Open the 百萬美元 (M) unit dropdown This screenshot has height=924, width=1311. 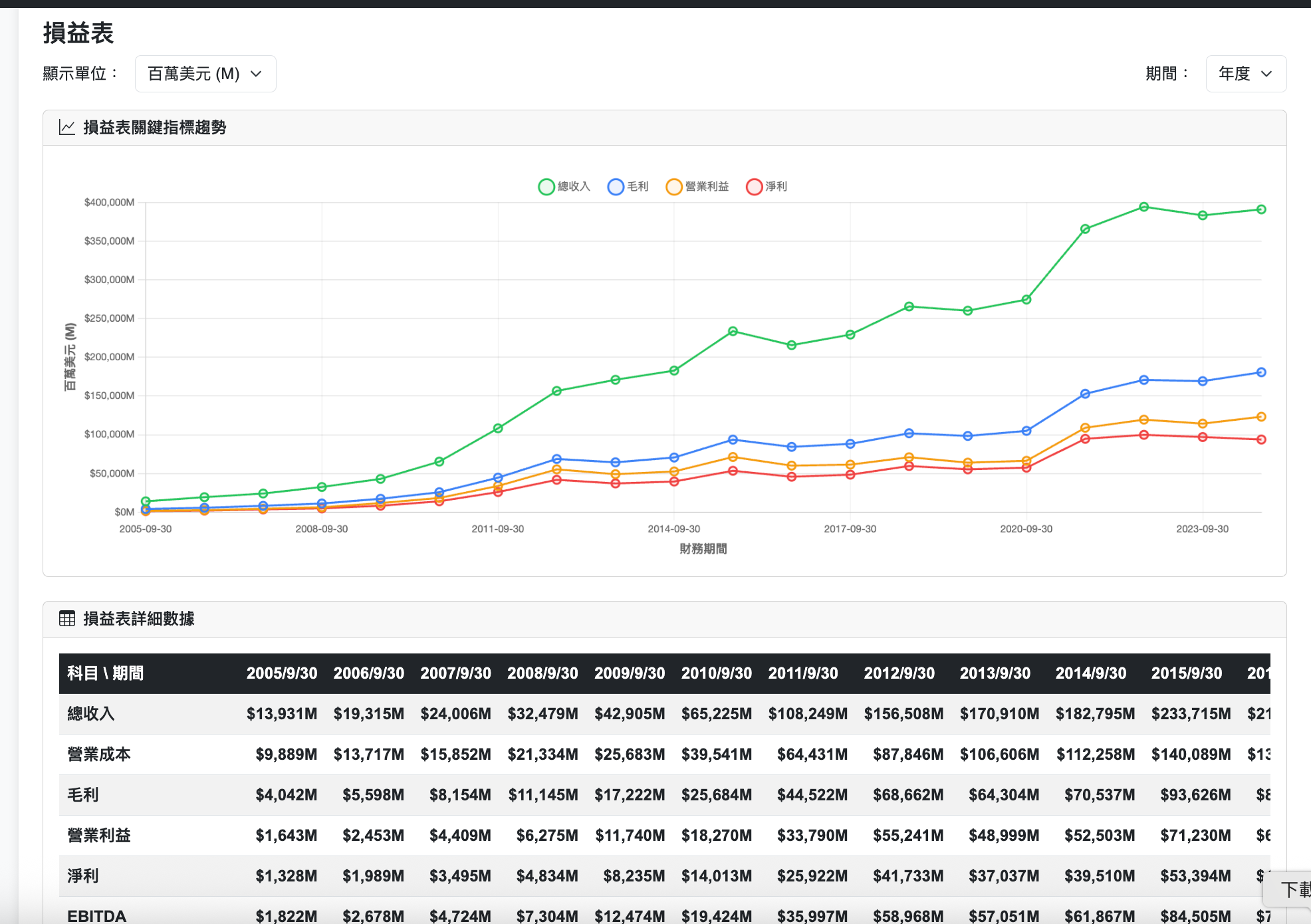pyautogui.click(x=205, y=74)
